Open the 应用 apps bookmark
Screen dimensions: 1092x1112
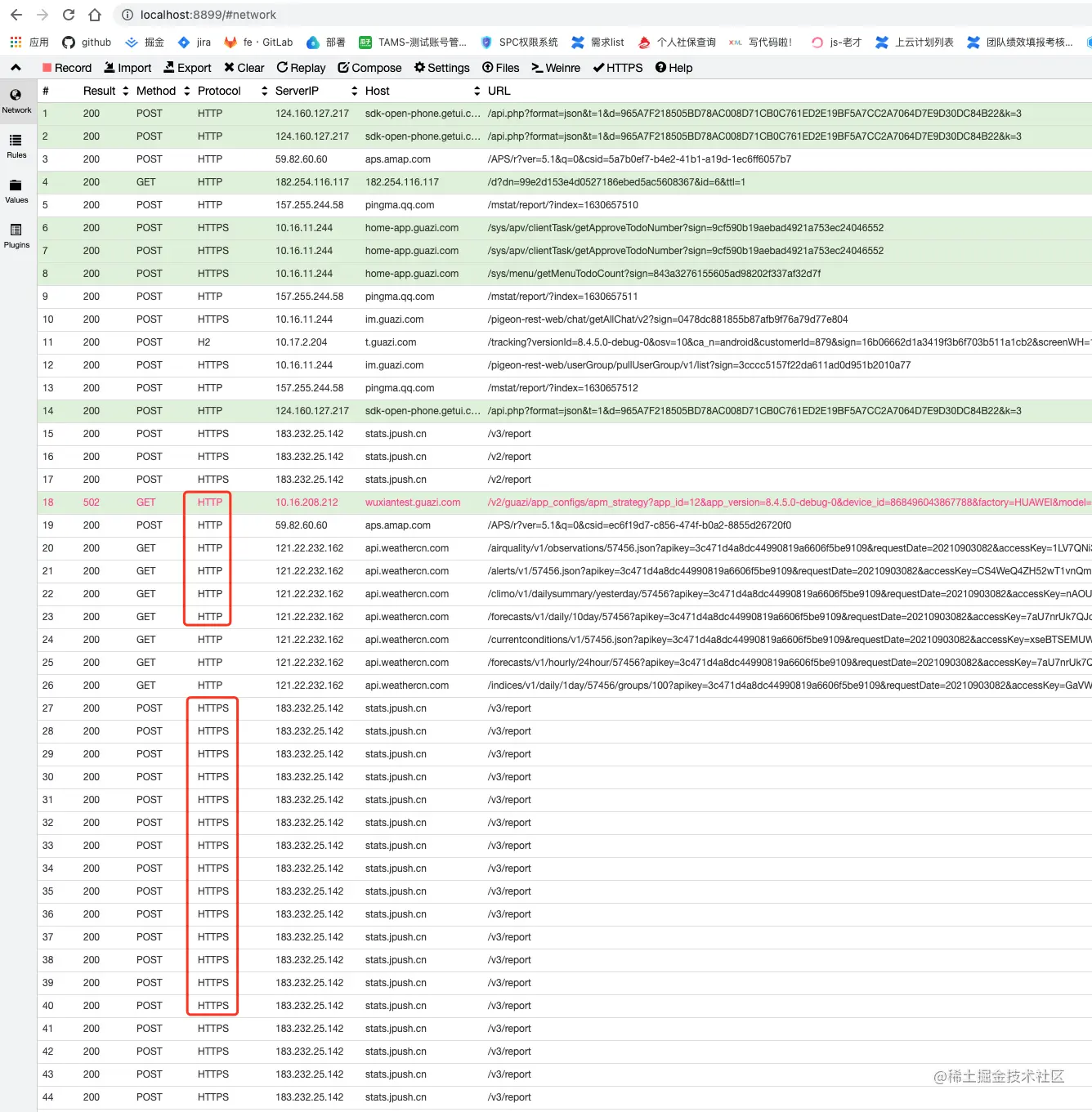pos(29,42)
